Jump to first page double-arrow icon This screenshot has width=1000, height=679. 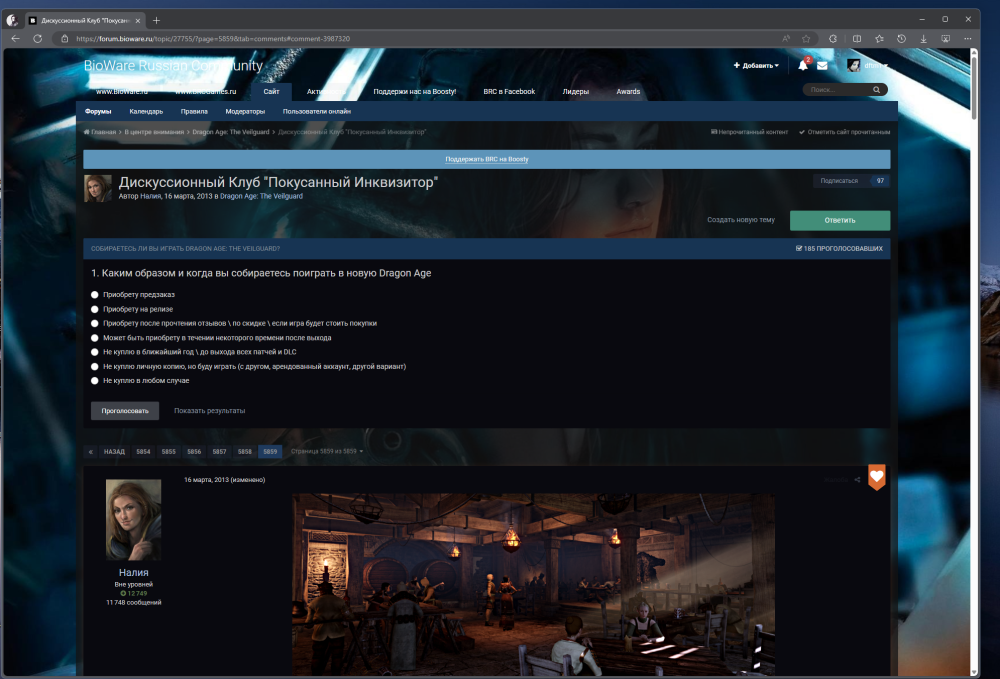coord(91,451)
